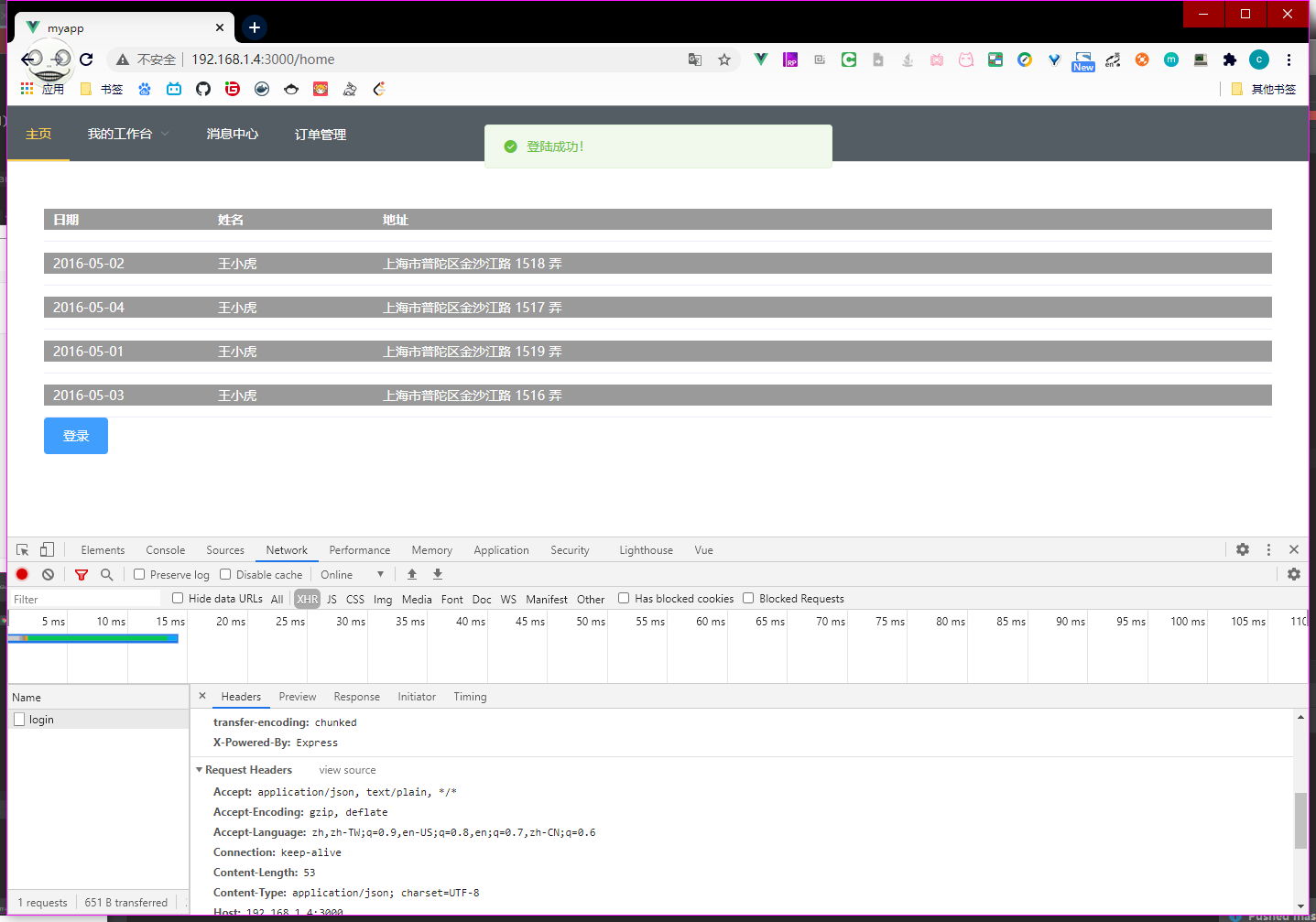Clear the network log

(48, 575)
